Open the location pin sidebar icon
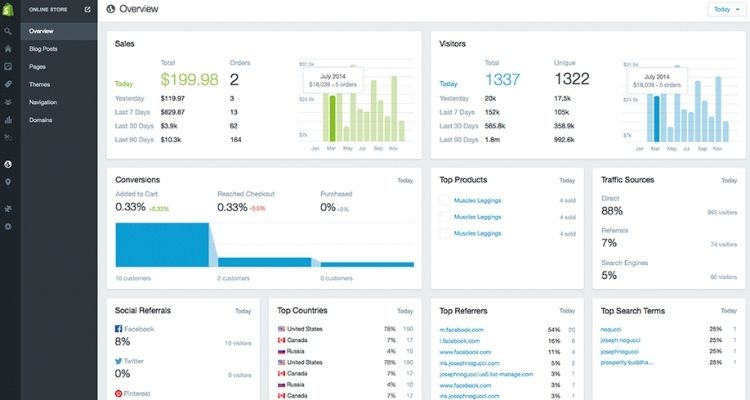750x400 pixels. 9,182
